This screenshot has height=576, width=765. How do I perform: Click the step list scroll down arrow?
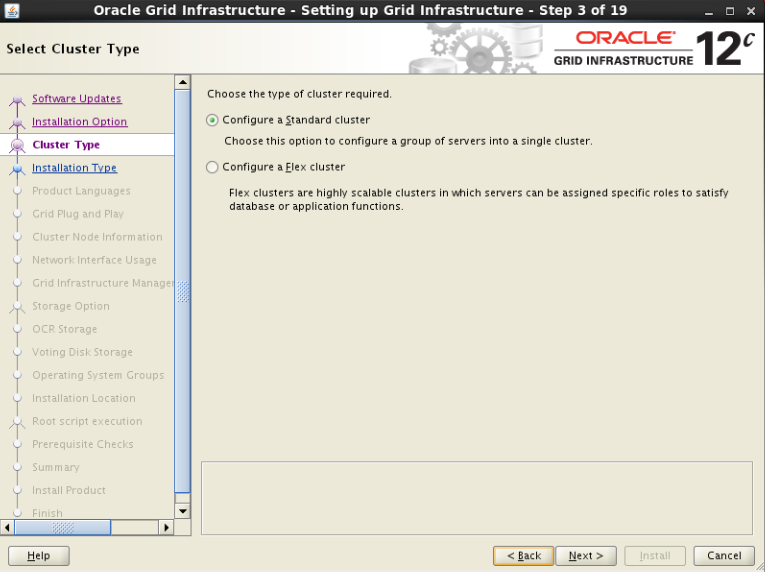click(x=182, y=511)
